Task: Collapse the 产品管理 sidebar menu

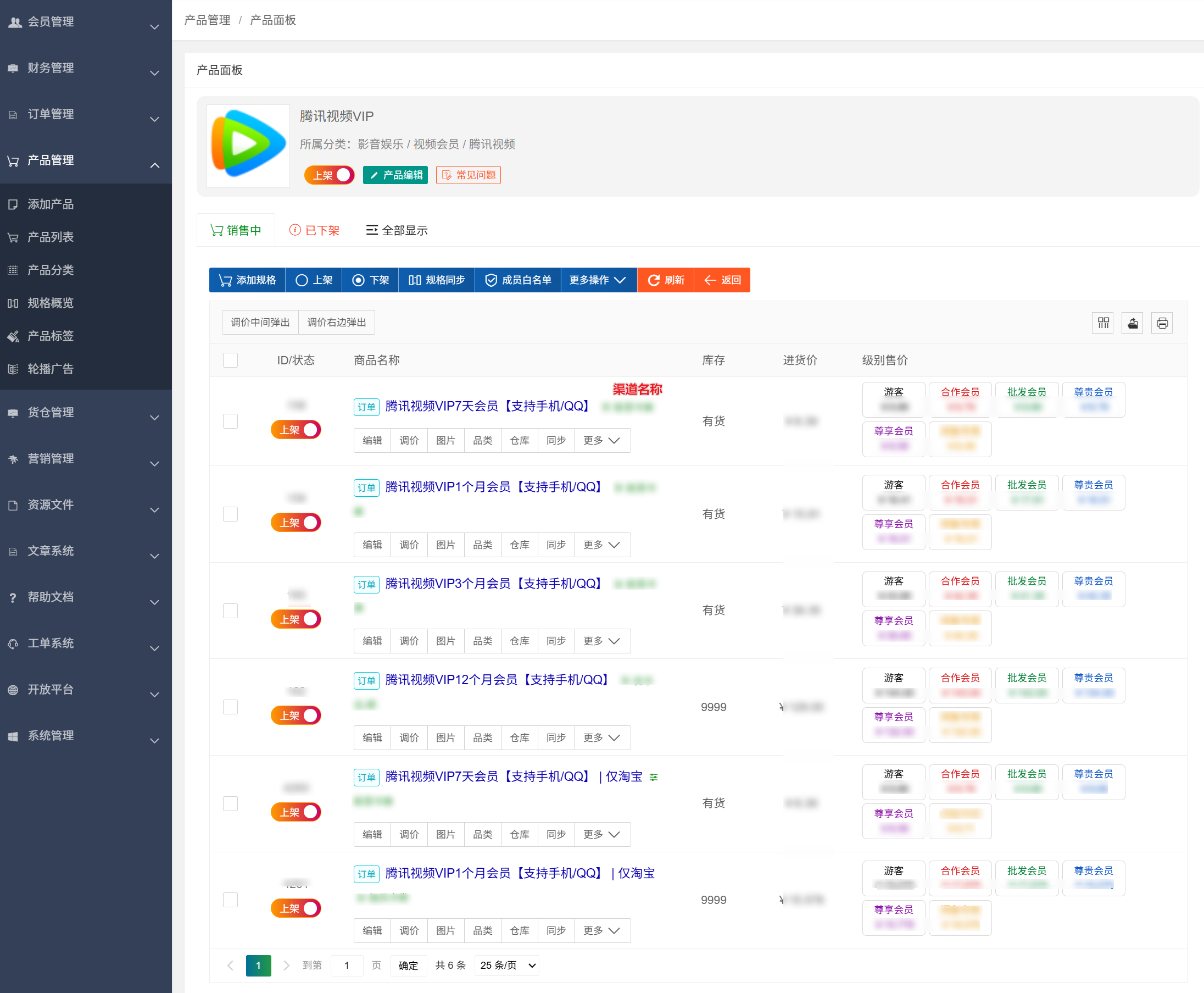Action: [155, 165]
